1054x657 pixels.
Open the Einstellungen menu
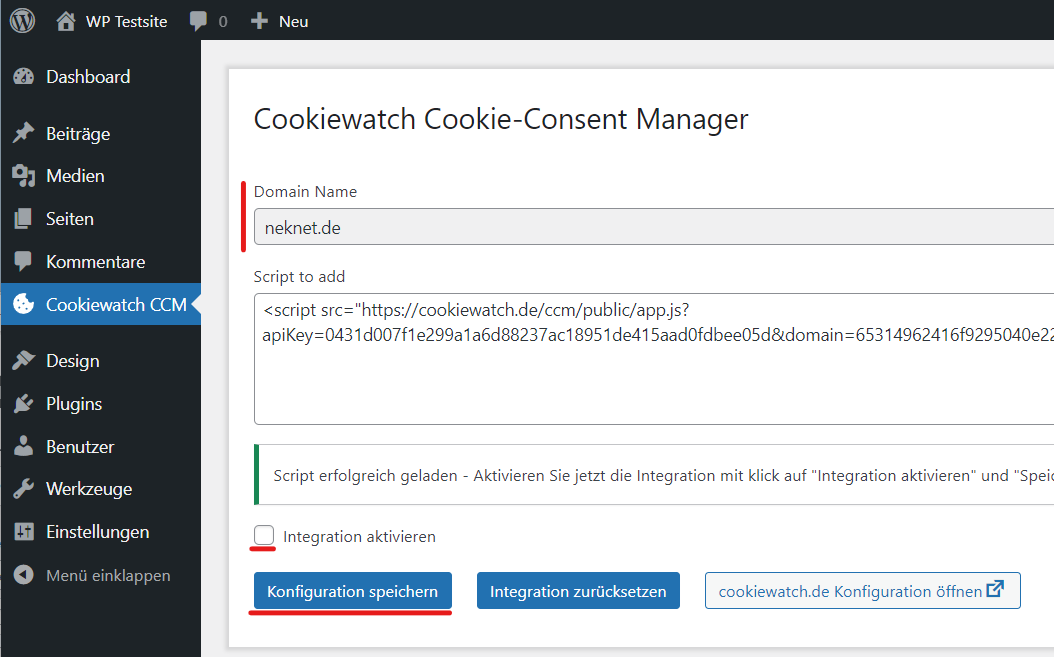click(x=97, y=532)
